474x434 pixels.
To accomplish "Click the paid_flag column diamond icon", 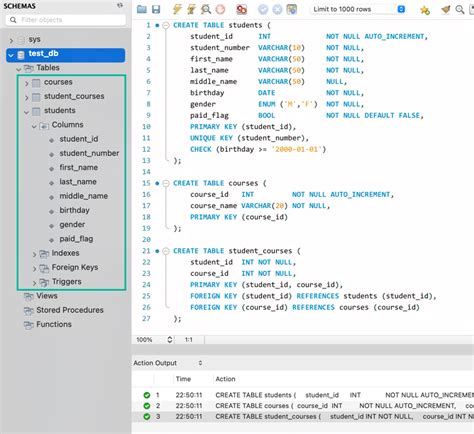I will coord(51,240).
